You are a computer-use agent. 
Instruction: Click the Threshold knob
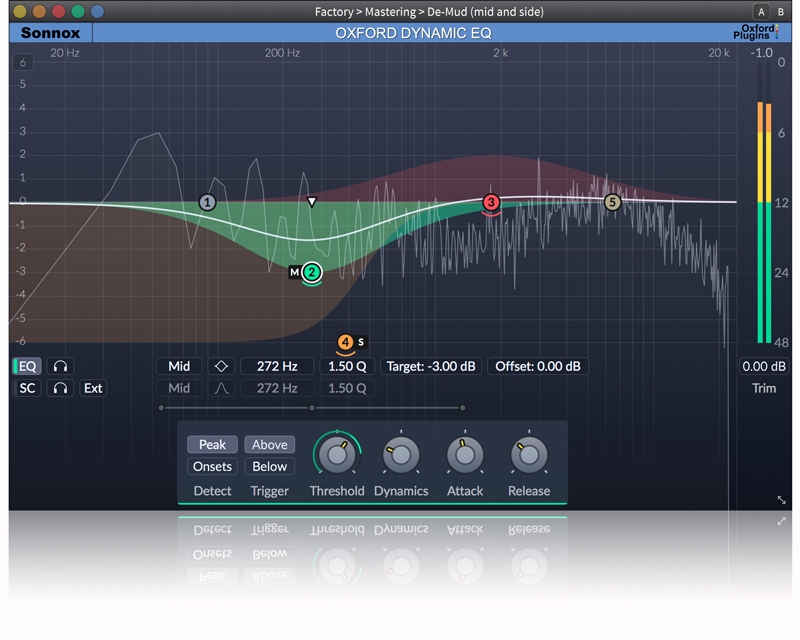coord(337,455)
